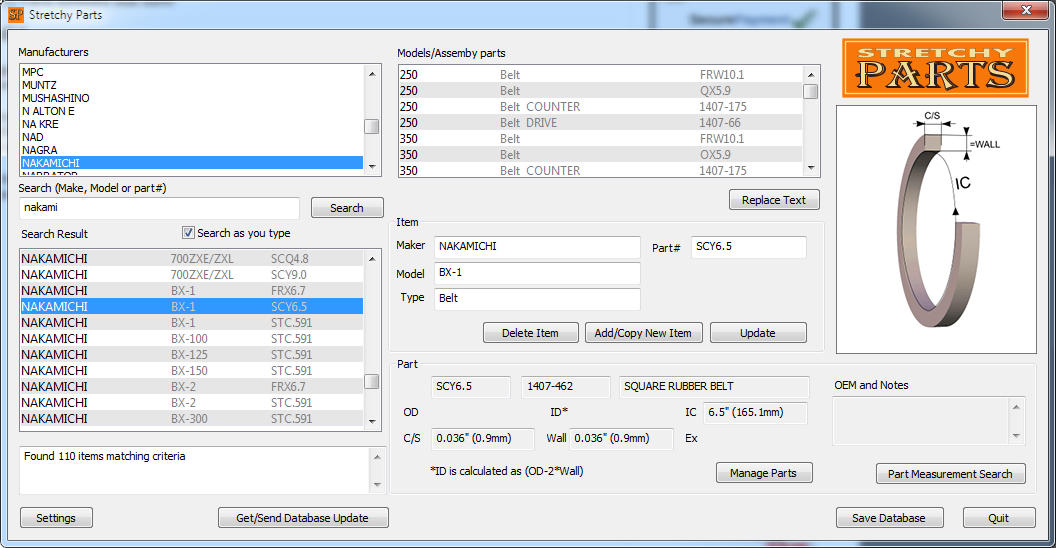Click the Save Database button
Viewport: 1056px width, 548px height.
(x=889, y=518)
